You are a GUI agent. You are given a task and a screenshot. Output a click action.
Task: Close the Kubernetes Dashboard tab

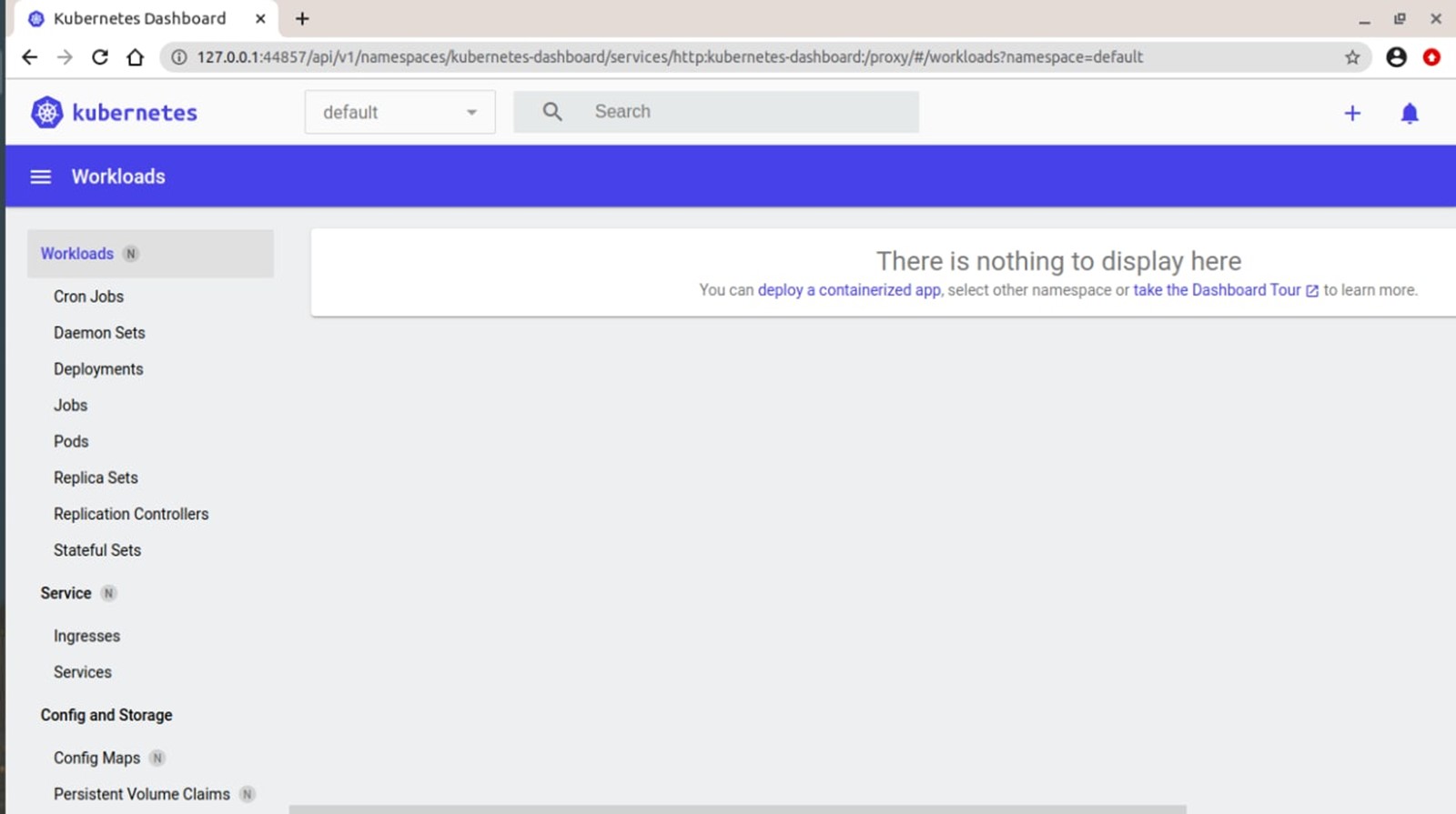pos(260,18)
